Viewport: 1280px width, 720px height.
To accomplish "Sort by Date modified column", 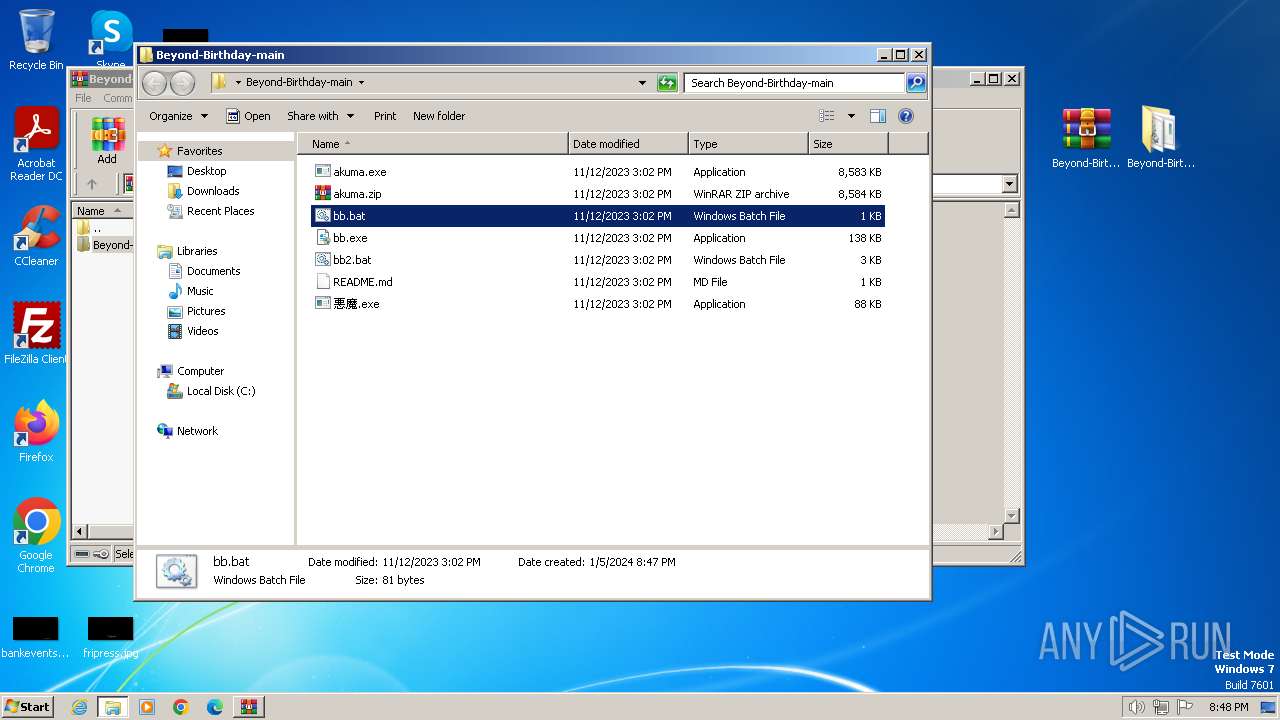I will pos(628,144).
